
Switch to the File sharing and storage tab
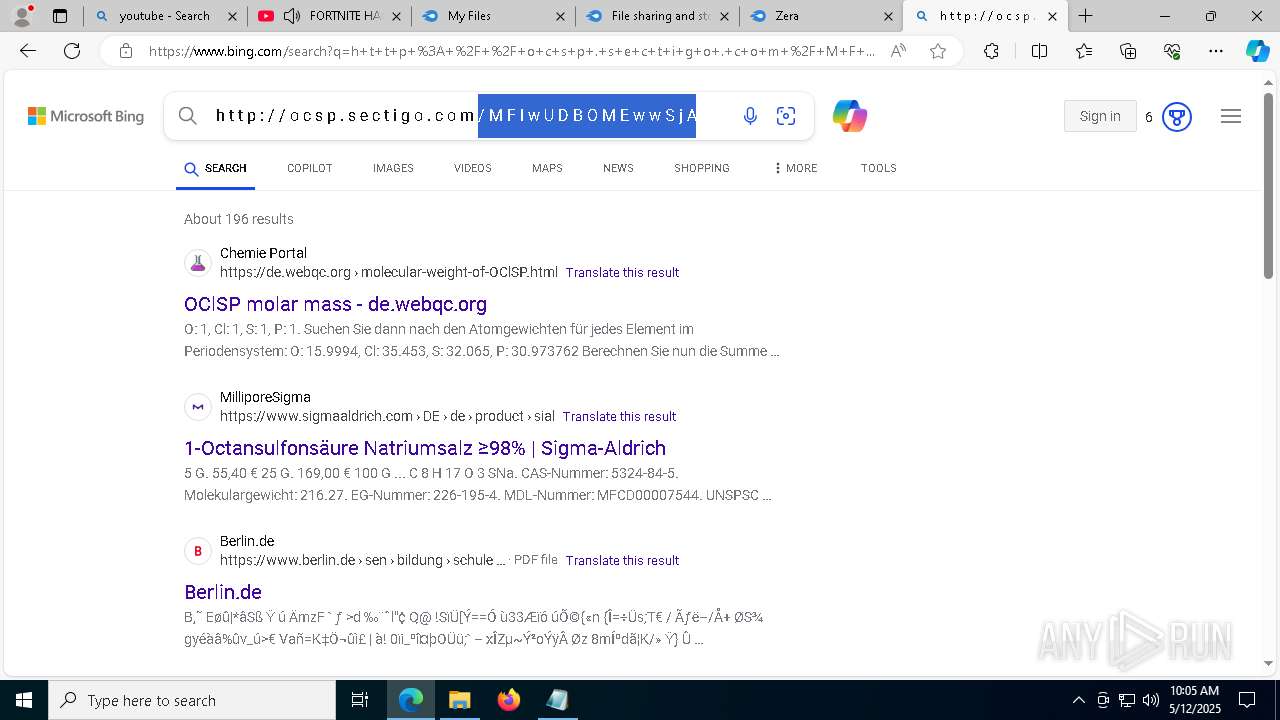point(658,16)
